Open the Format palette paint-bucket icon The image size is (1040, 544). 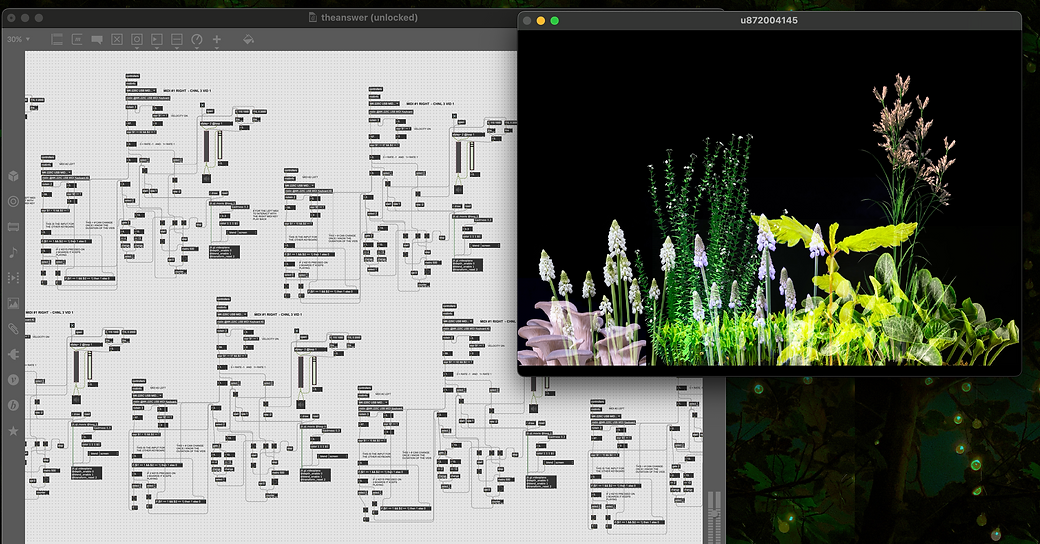point(248,39)
